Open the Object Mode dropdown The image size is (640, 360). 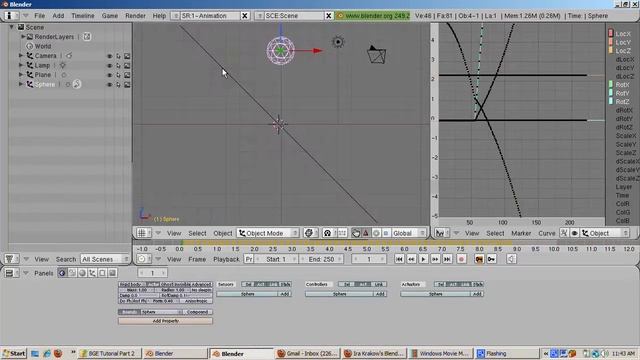268,233
